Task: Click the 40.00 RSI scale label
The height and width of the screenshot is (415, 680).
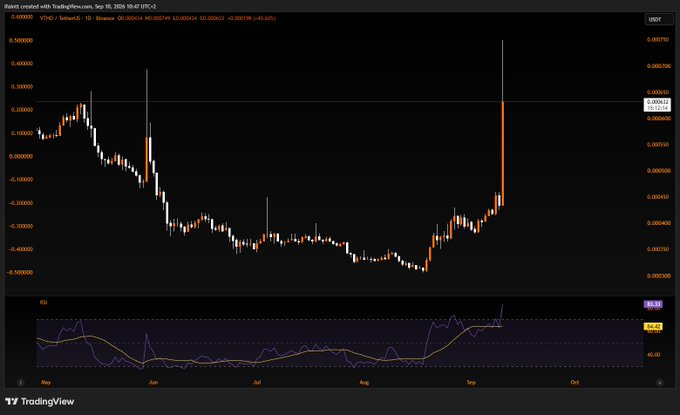Action: [654, 354]
